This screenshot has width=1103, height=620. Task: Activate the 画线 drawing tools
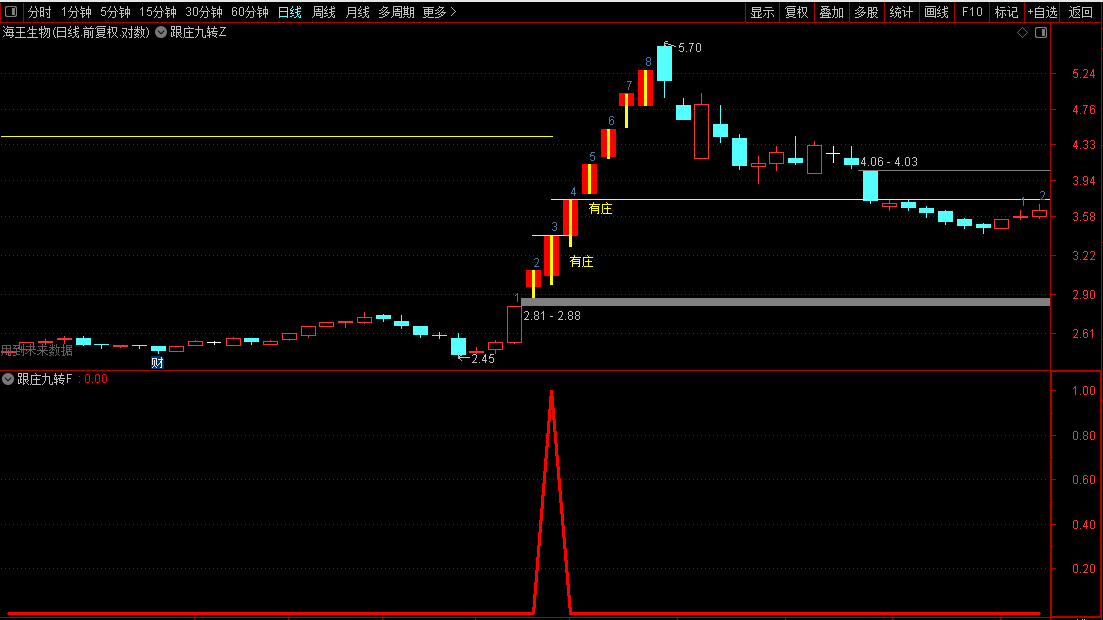(x=936, y=12)
